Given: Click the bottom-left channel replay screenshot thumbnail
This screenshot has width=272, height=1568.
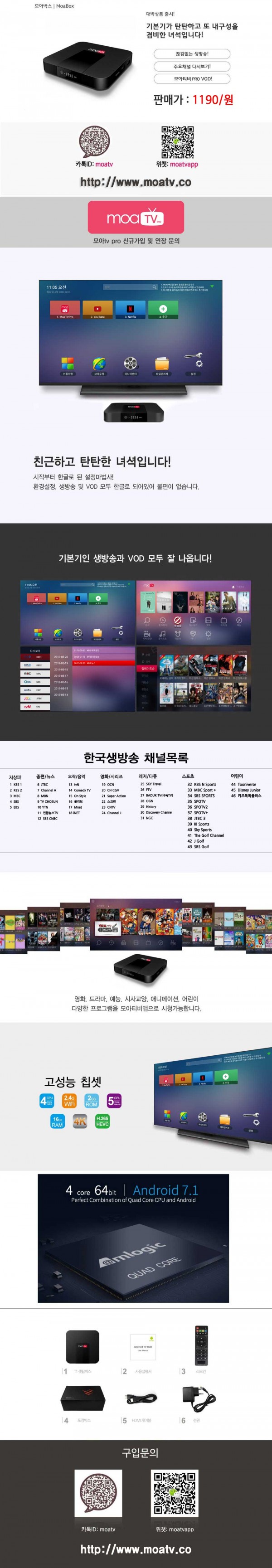Looking at the screenshot, I should (77, 679).
